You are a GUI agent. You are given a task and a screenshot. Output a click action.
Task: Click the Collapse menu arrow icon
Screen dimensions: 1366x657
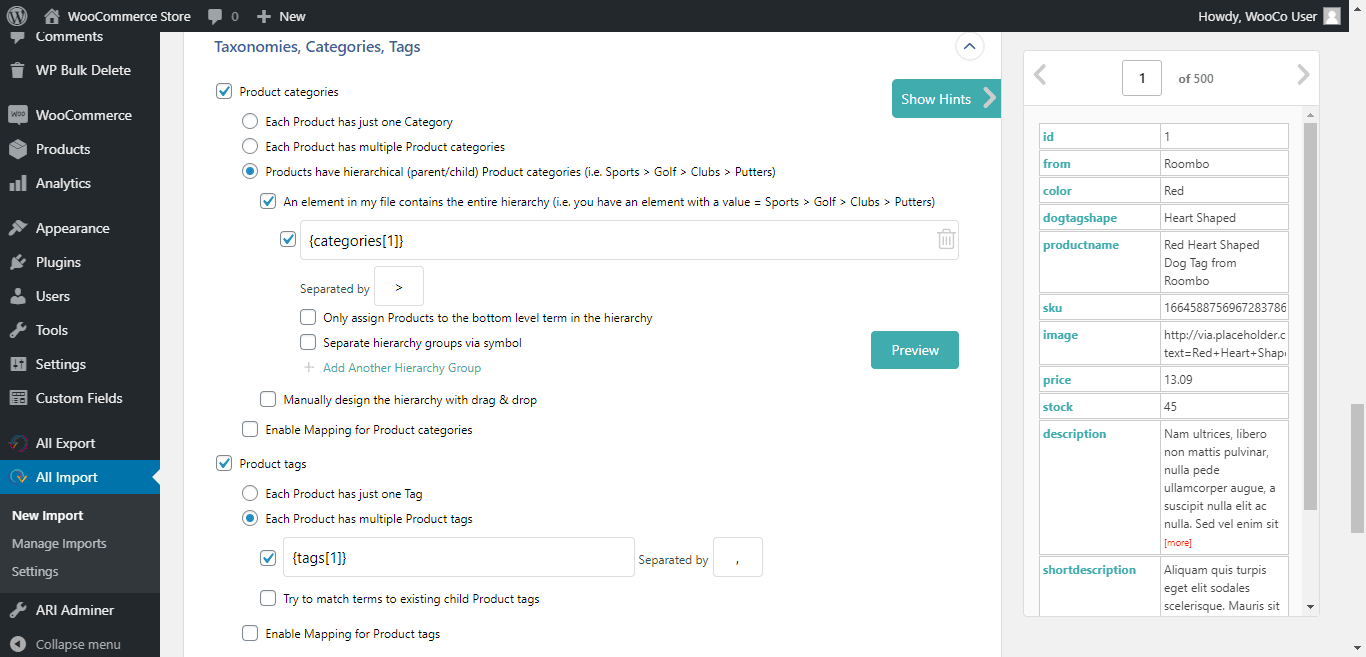point(18,644)
